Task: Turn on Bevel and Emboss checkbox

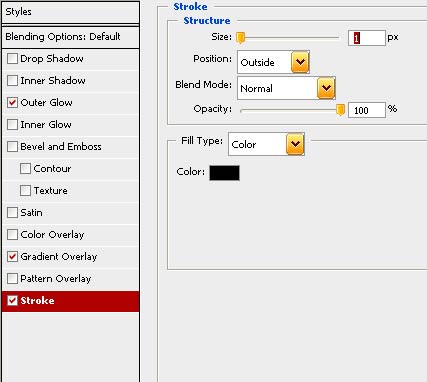Action: pos(12,147)
